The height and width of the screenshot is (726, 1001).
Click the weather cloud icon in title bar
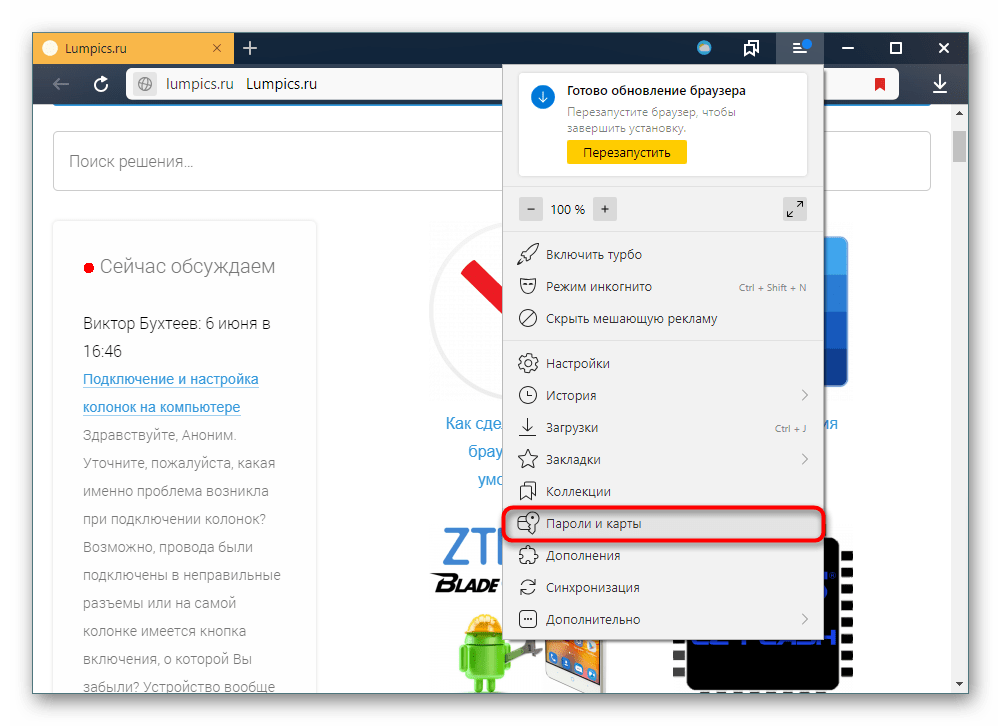tap(705, 48)
